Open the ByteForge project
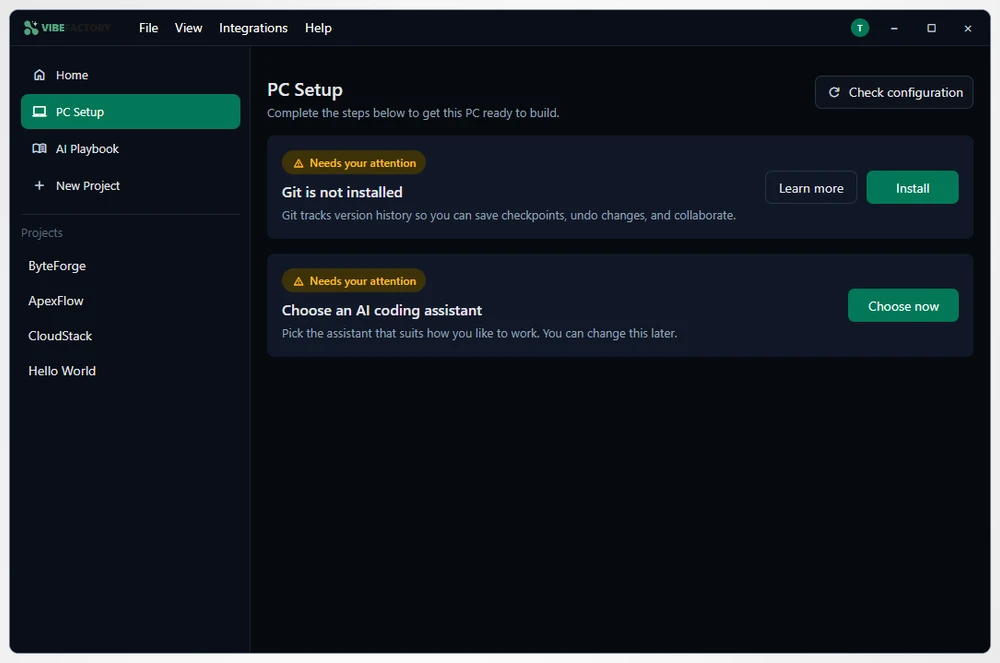Viewport: 1000px width, 663px height. tap(130, 266)
